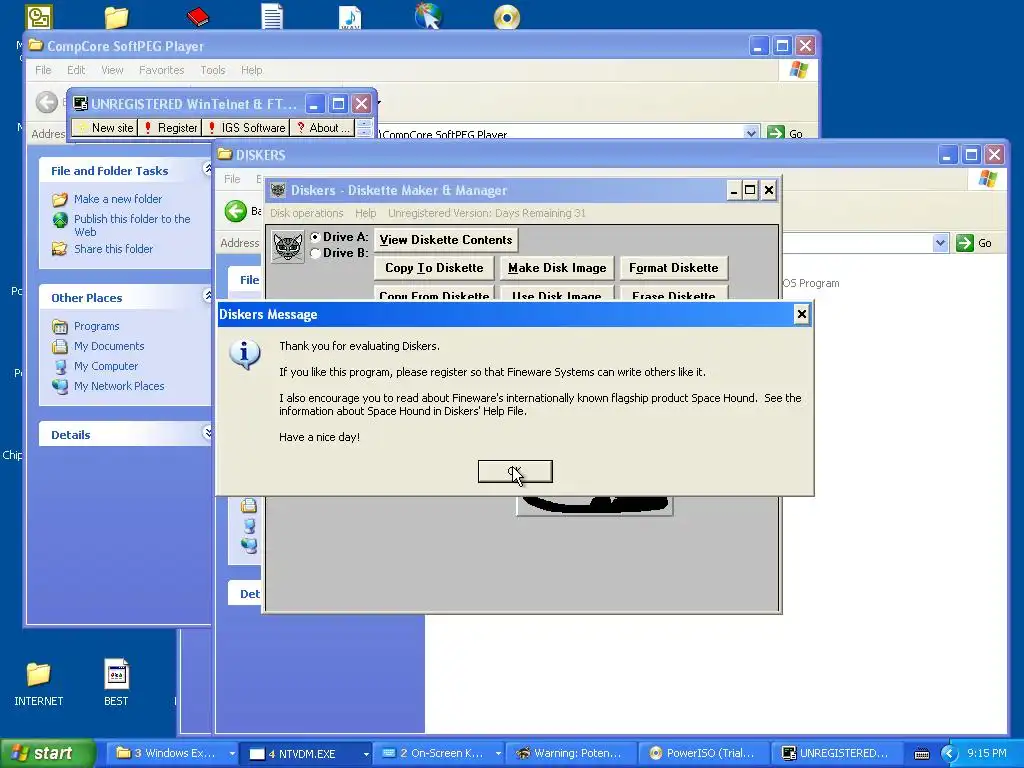
Task: Click OK in the Diskers Message dialog
Action: coord(515,472)
